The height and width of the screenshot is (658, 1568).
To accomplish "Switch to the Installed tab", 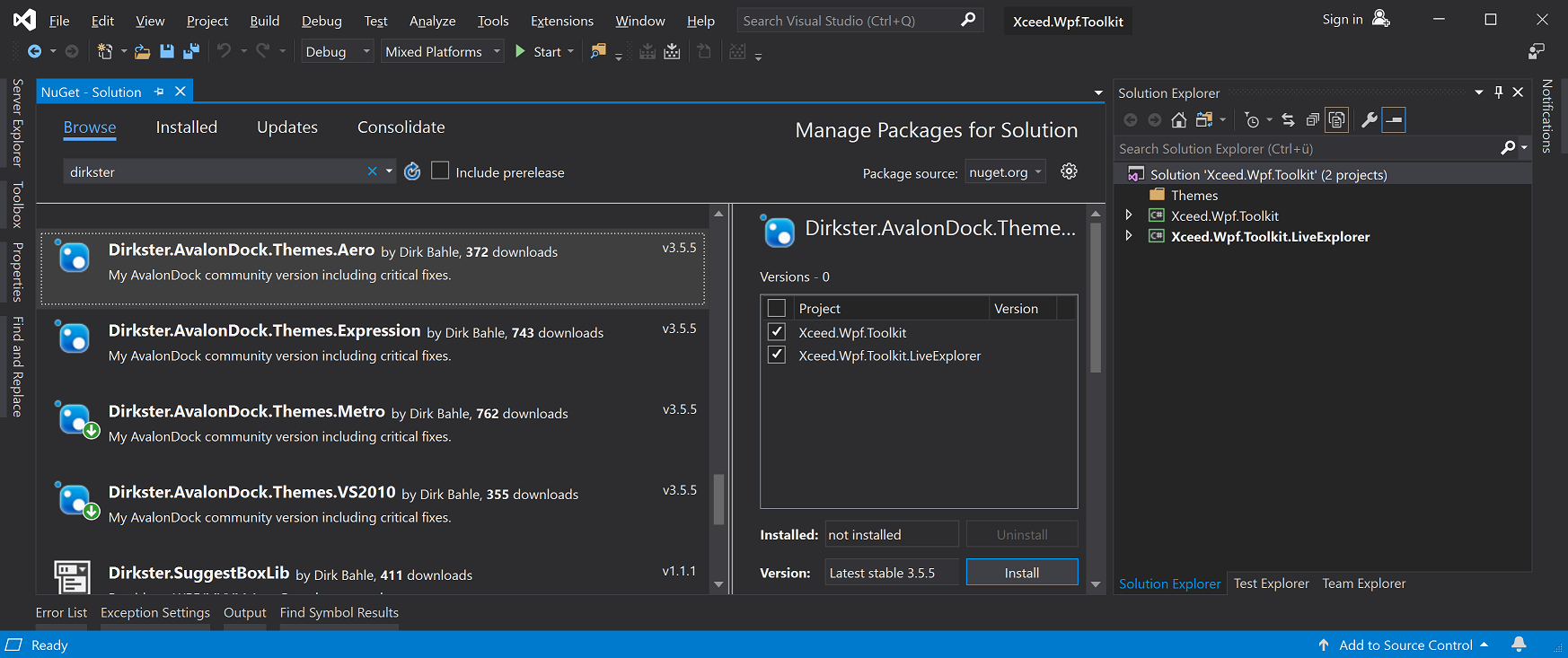I will [x=187, y=127].
